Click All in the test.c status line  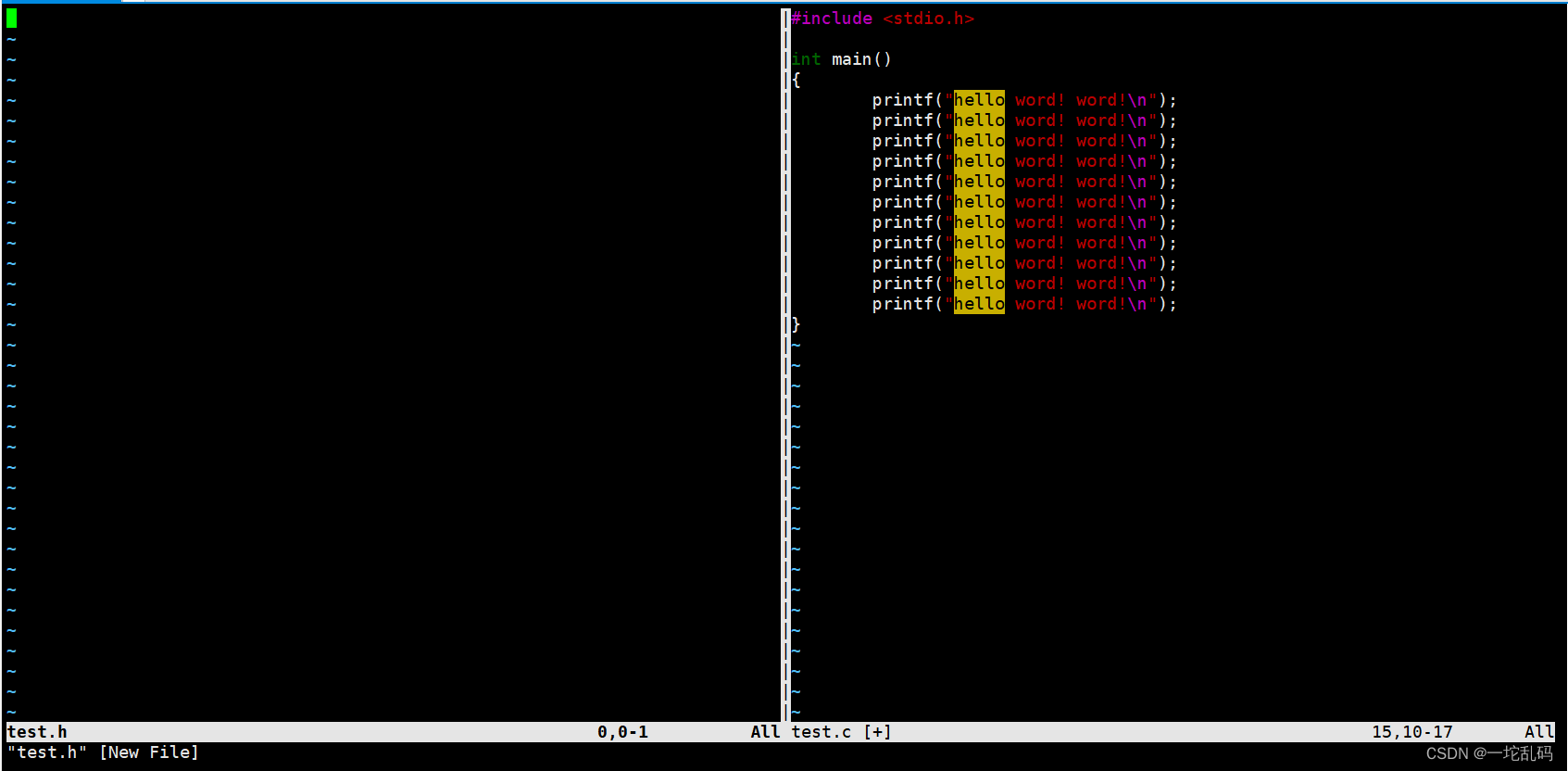1539,732
